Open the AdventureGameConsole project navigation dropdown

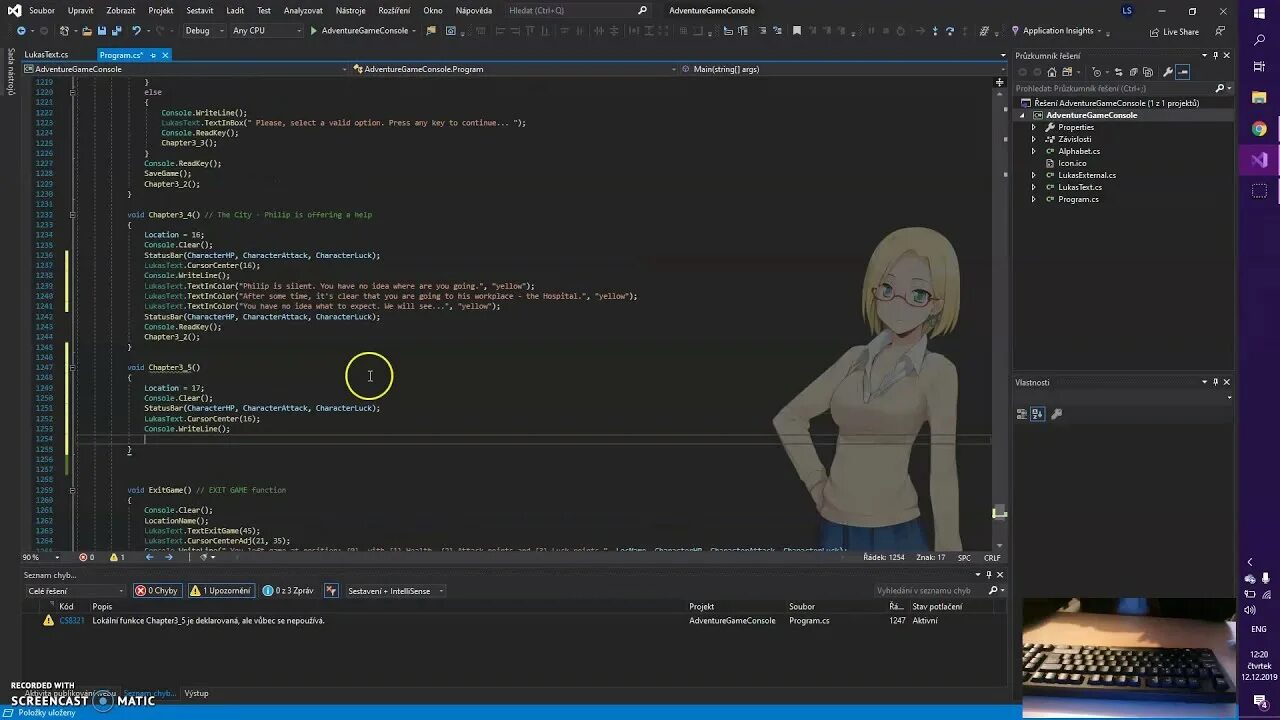[x=185, y=69]
